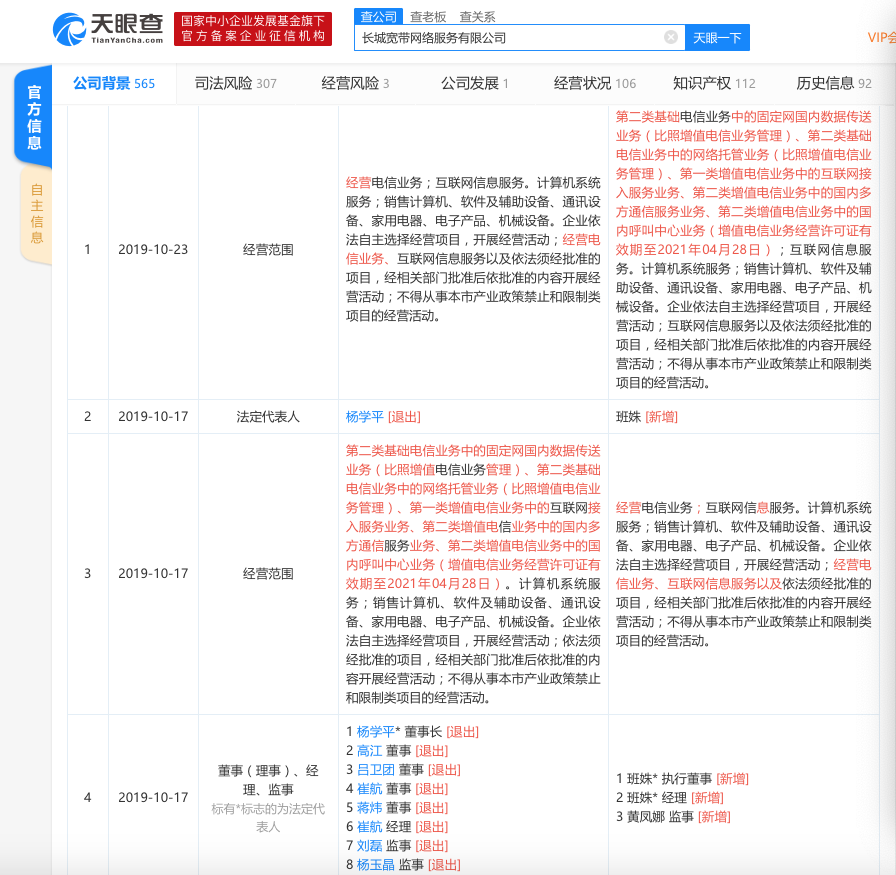This screenshot has height=875, width=896.
Task: Switch to the 经营风险 tab
Action: [355, 83]
